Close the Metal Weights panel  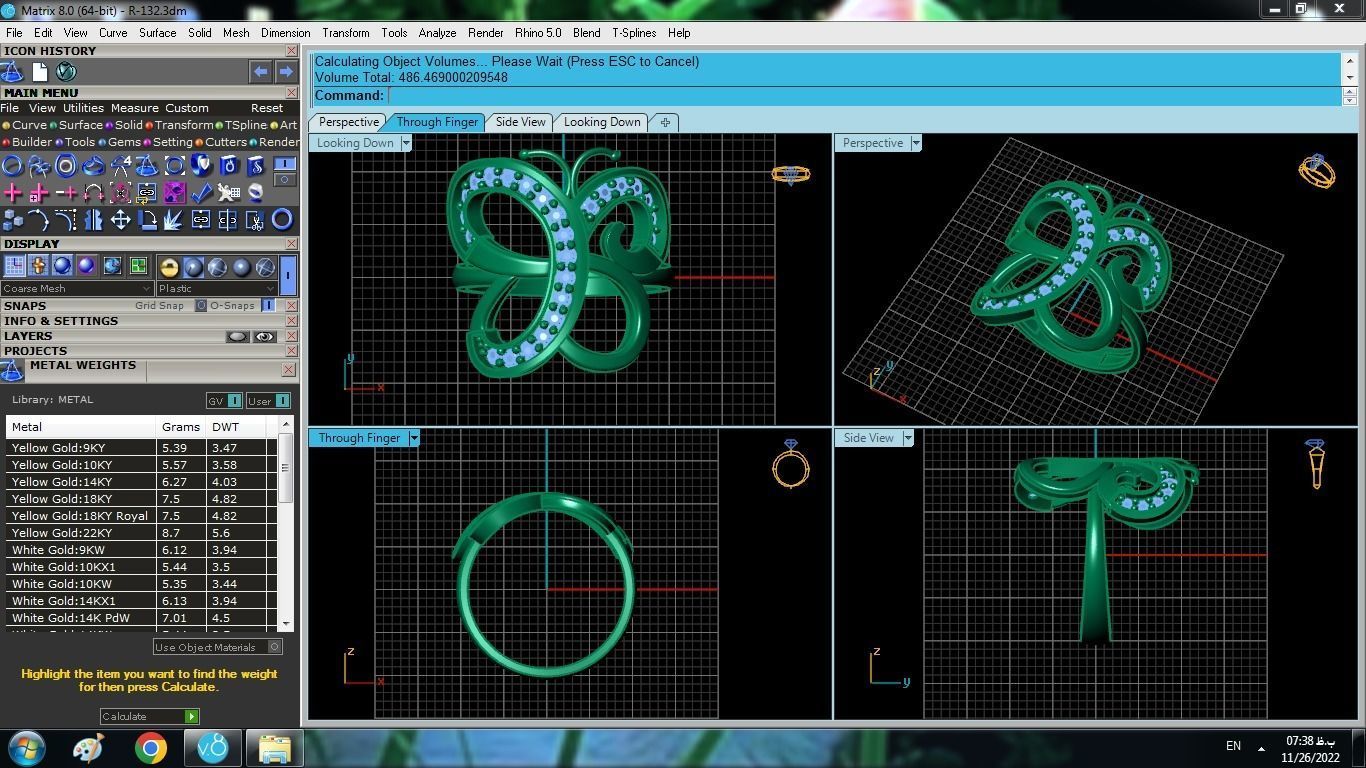point(288,370)
